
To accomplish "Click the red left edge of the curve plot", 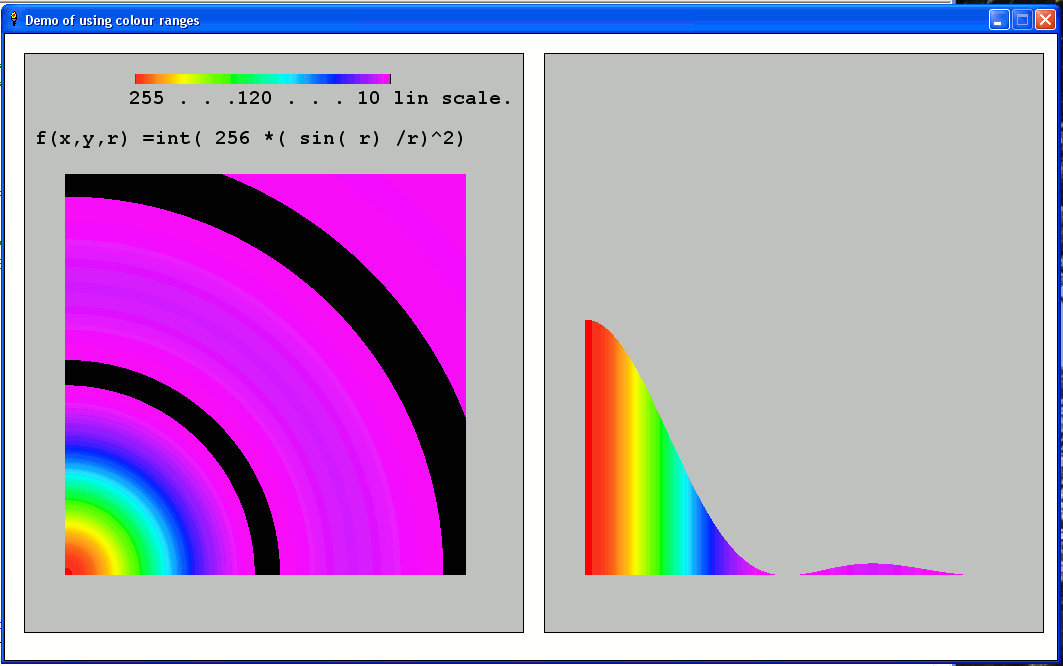I will click(x=589, y=450).
